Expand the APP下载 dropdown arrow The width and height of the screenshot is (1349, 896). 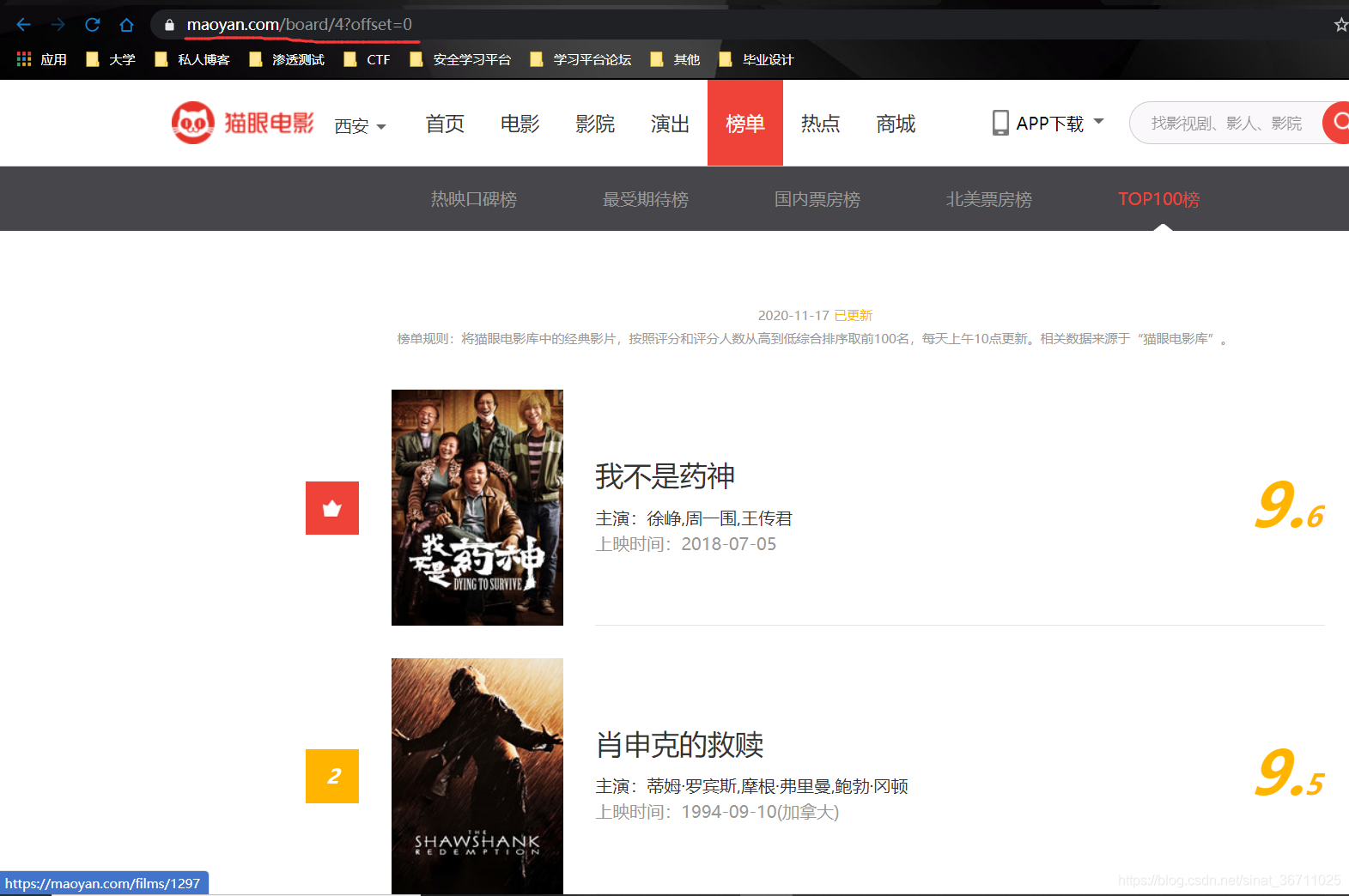1098,122
